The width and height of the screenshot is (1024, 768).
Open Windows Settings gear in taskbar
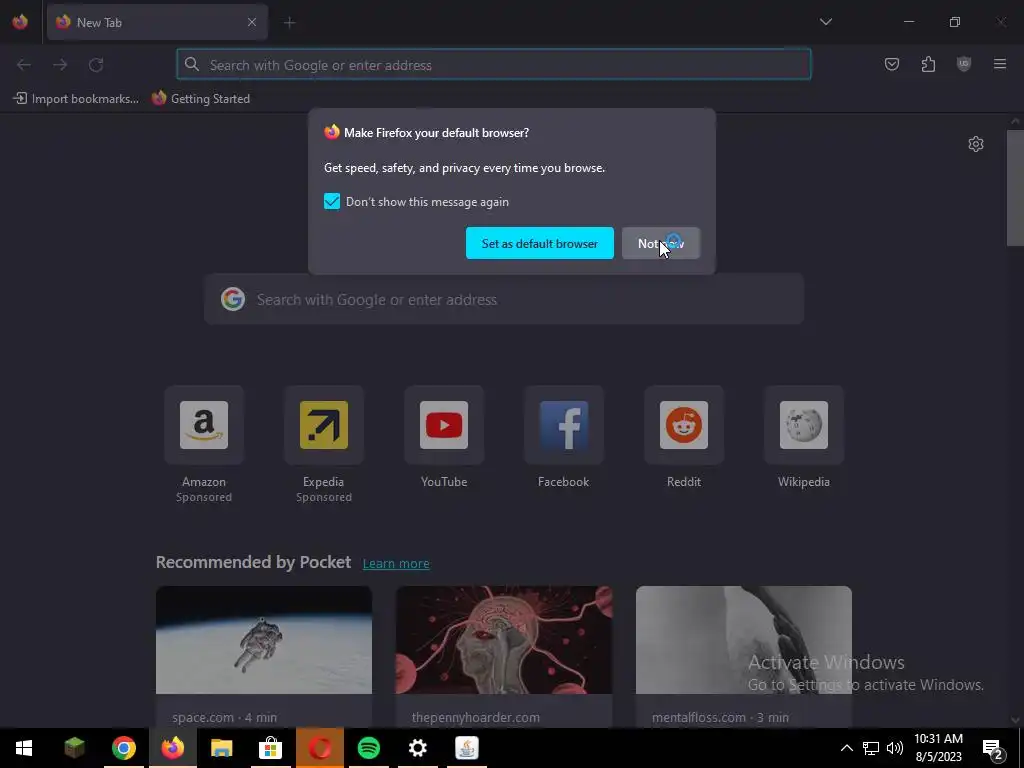tap(417, 748)
